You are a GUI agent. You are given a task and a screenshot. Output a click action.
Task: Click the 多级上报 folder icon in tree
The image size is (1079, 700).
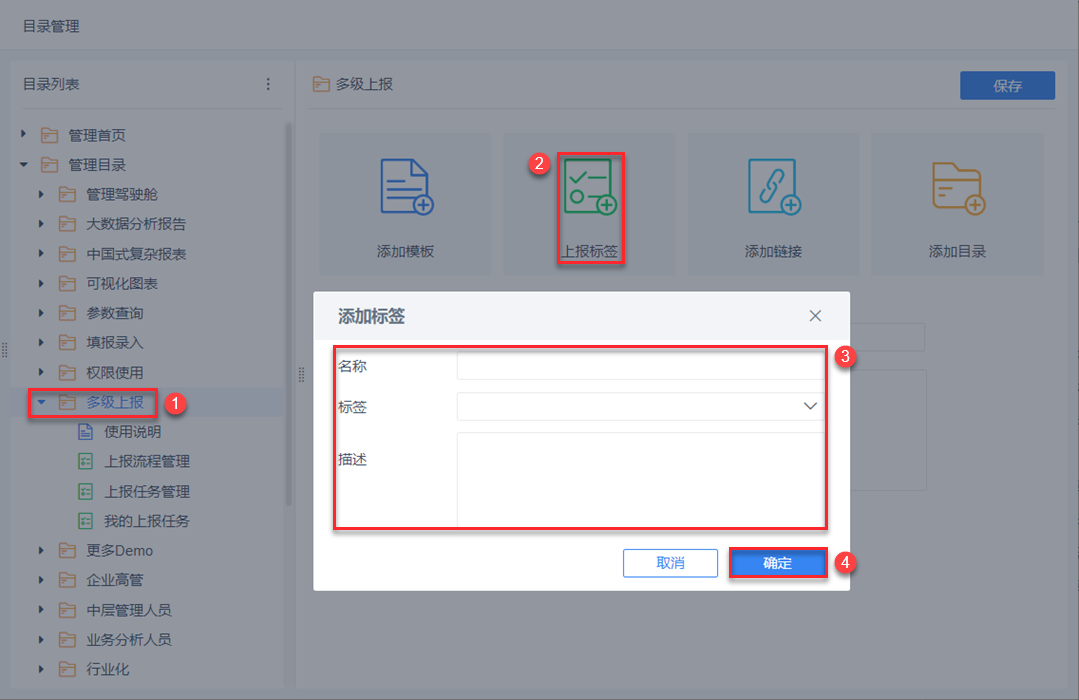pyautogui.click(x=67, y=402)
